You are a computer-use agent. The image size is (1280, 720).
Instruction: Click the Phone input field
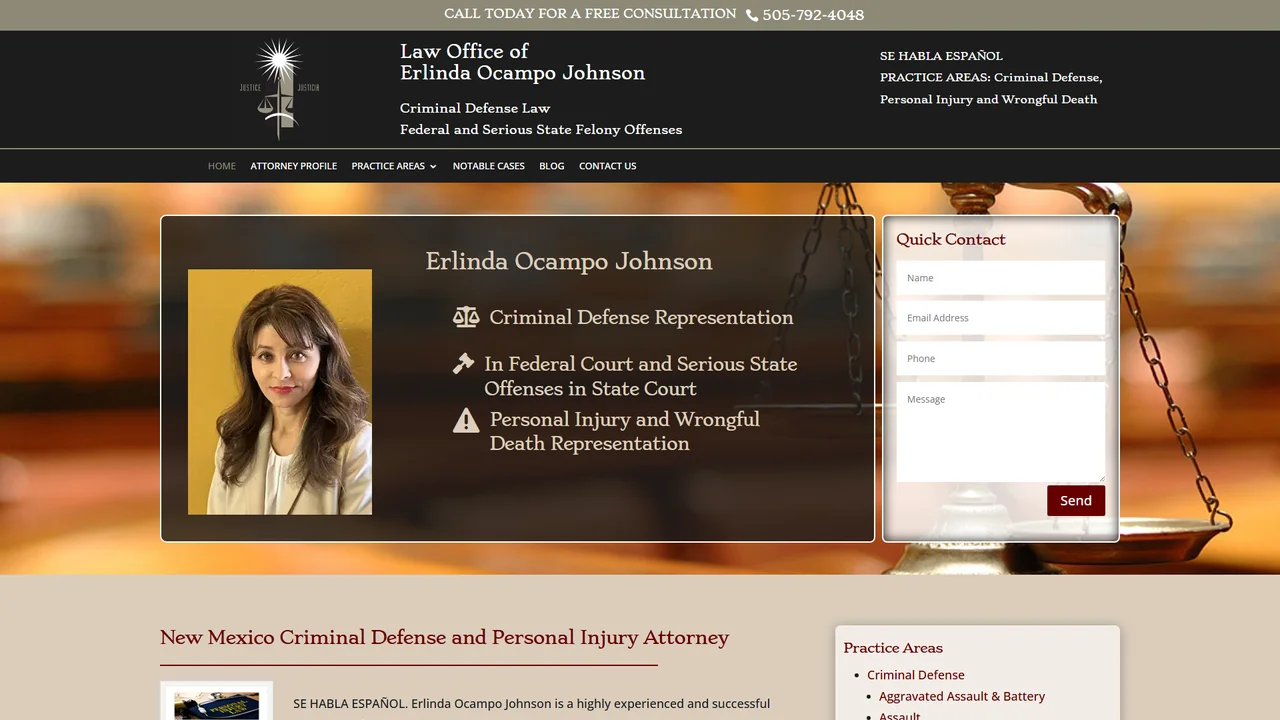1001,358
